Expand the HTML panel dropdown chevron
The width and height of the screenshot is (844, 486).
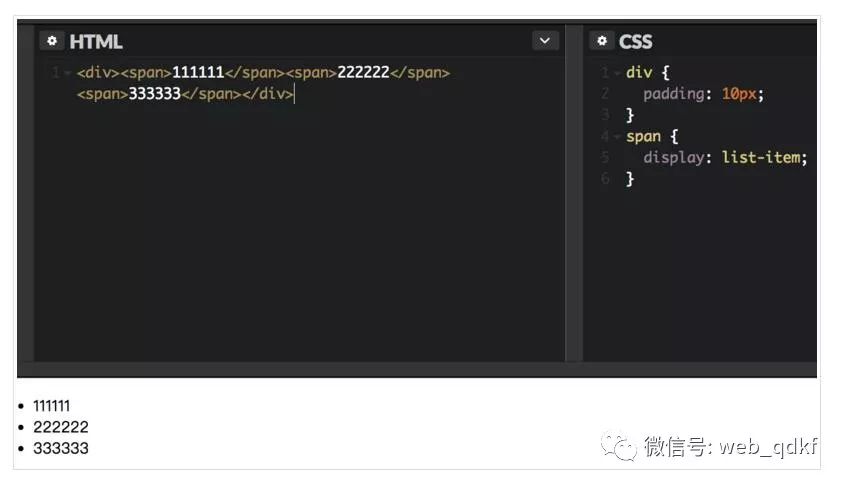545,41
